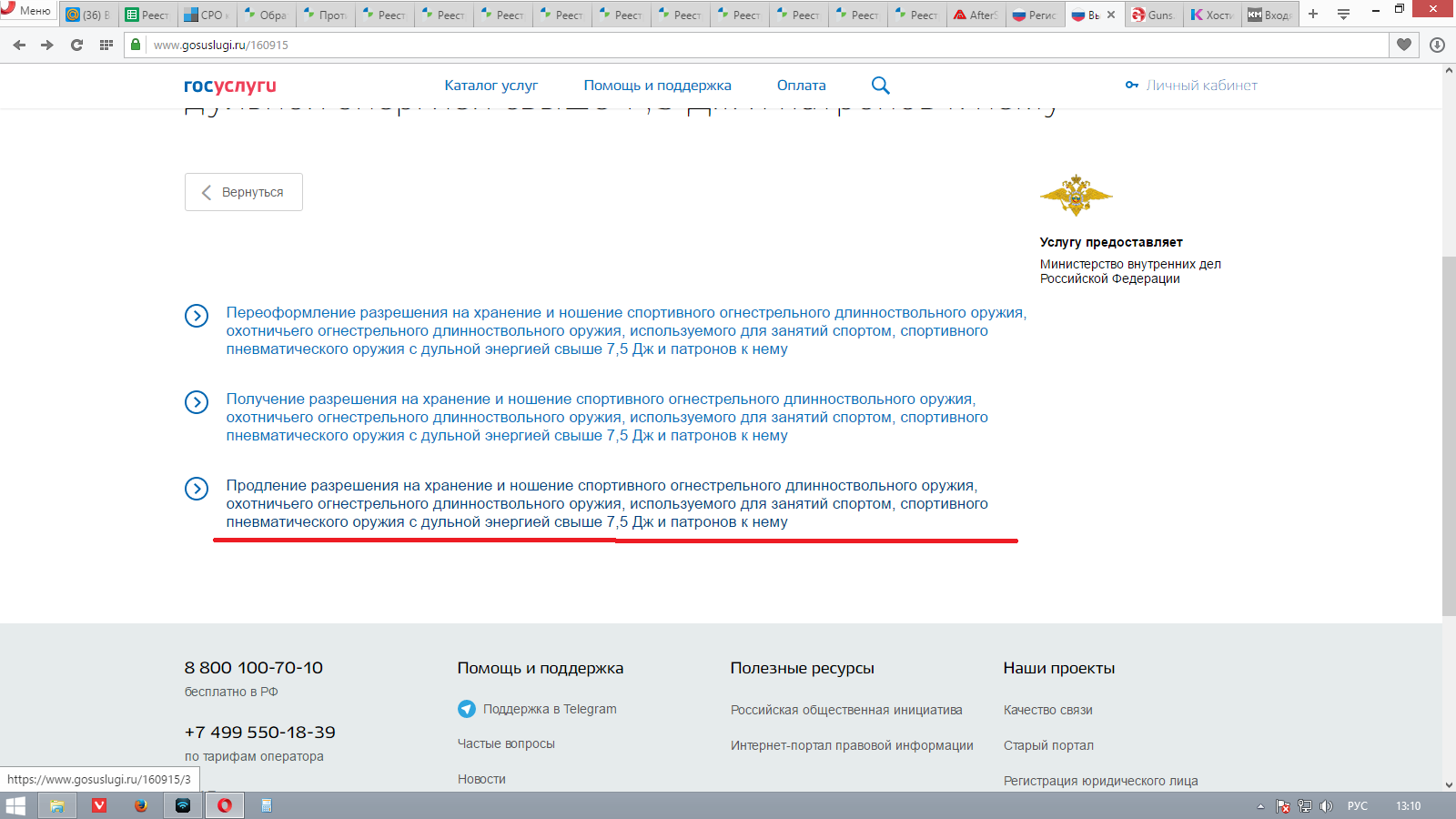This screenshot has width=1456, height=819.
Task: Click the scrollbar down arrow
Action: 1449,784
